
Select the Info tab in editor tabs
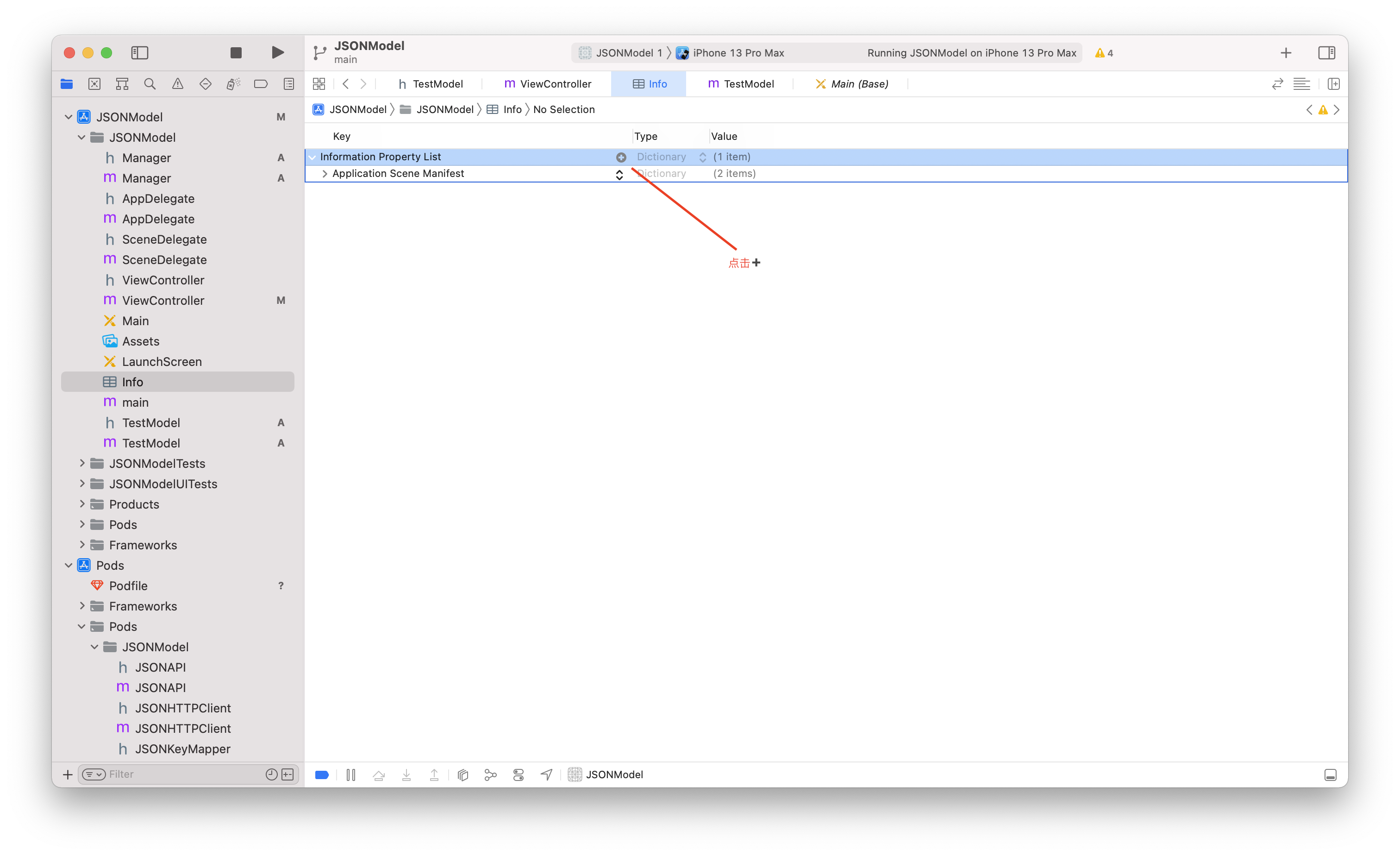(x=649, y=83)
